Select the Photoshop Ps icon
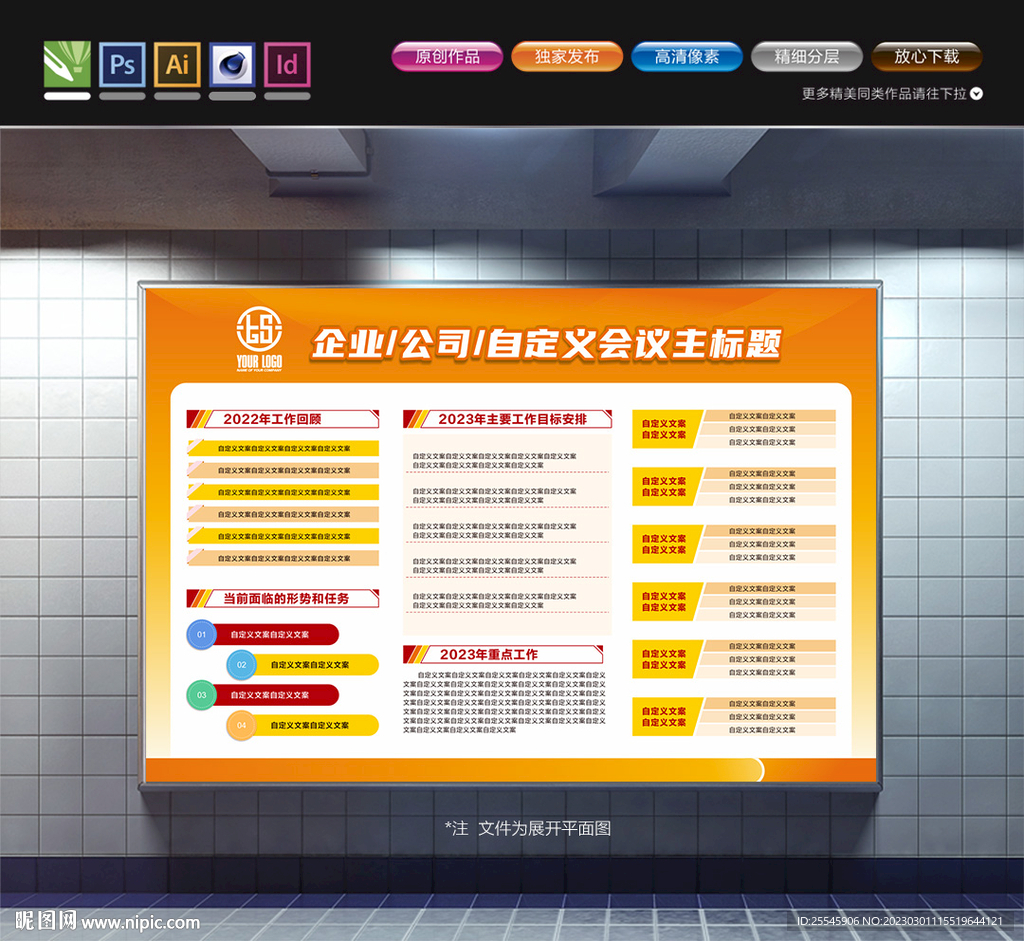The width and height of the screenshot is (1024, 941). [x=122, y=65]
